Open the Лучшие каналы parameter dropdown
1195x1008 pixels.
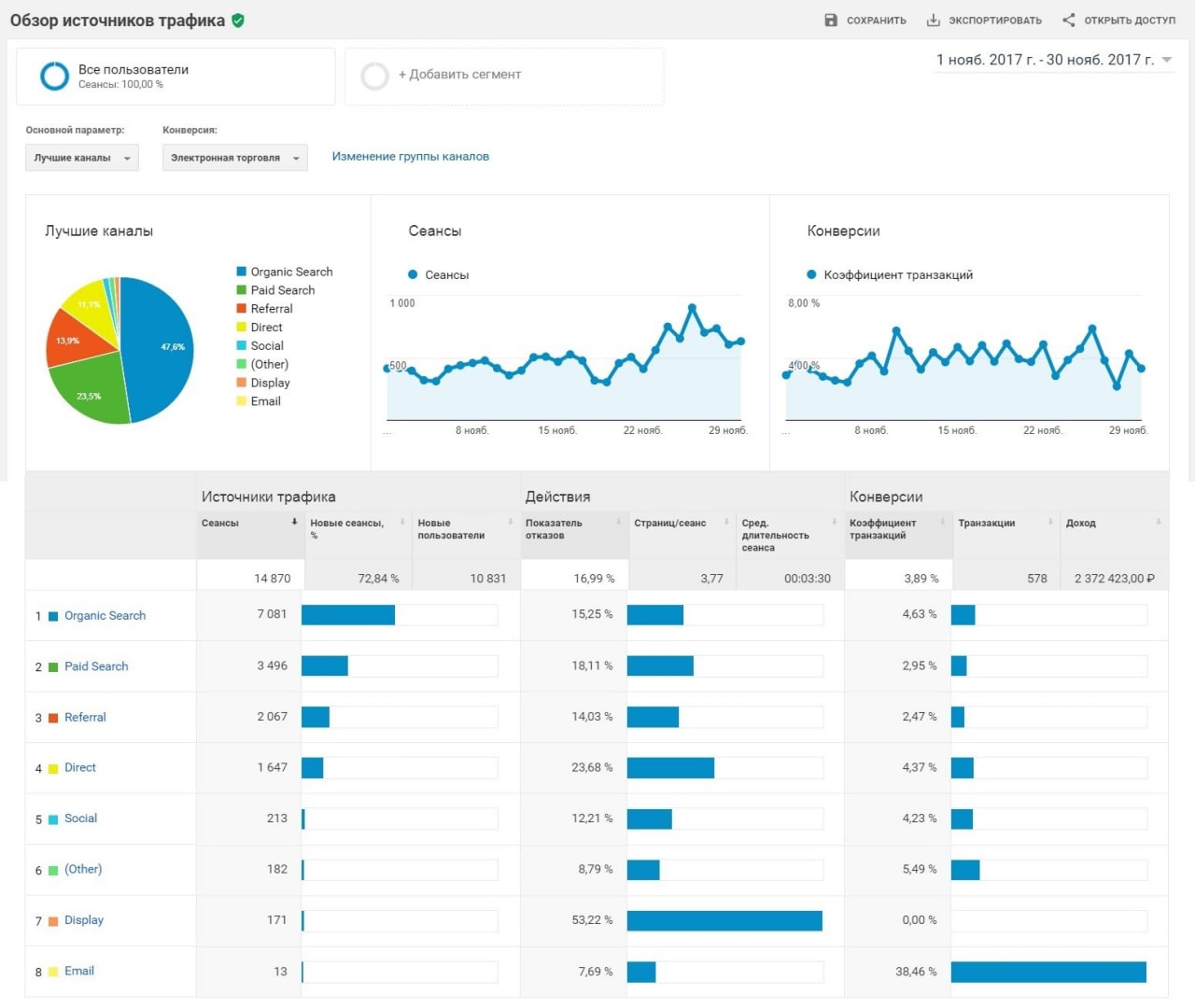[81, 158]
